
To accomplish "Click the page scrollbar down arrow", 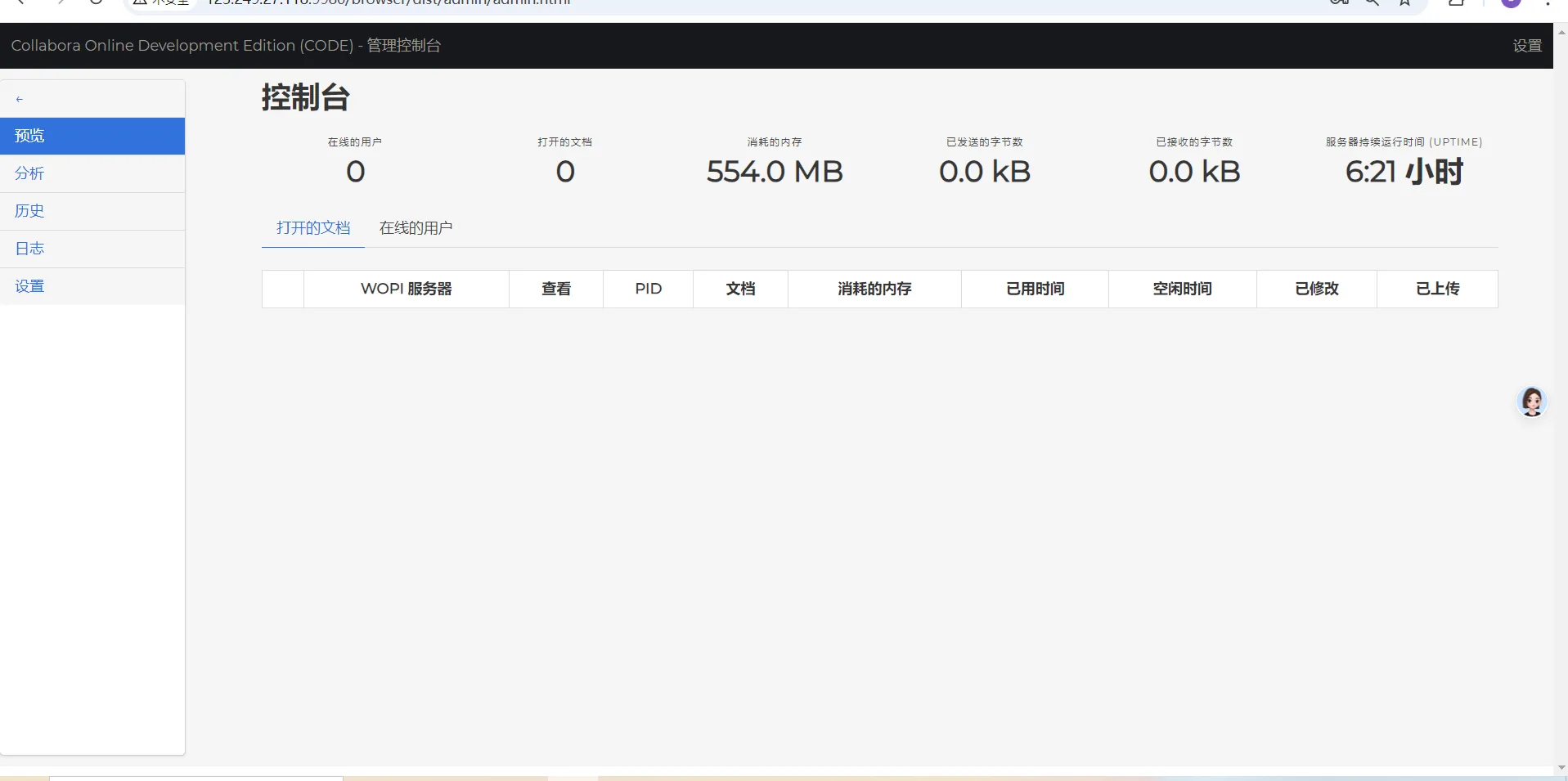I will click(1561, 768).
